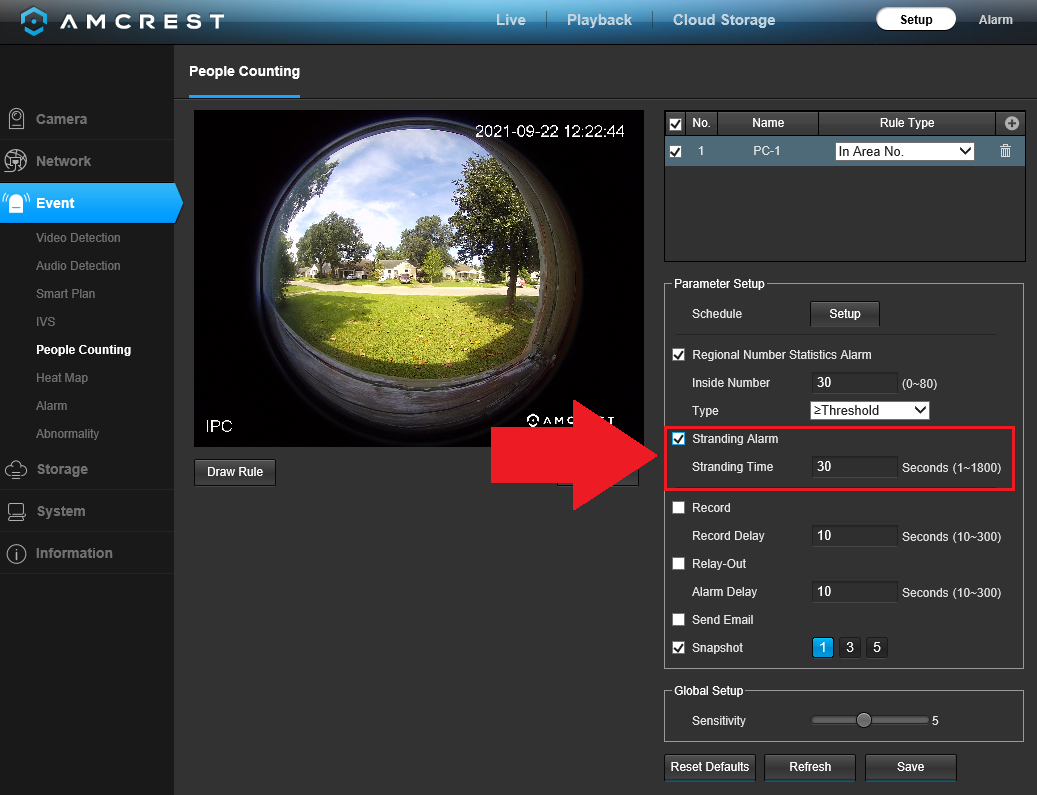Click the Camera sidebar icon
Screen dimensions: 1037x795
coord(17,119)
